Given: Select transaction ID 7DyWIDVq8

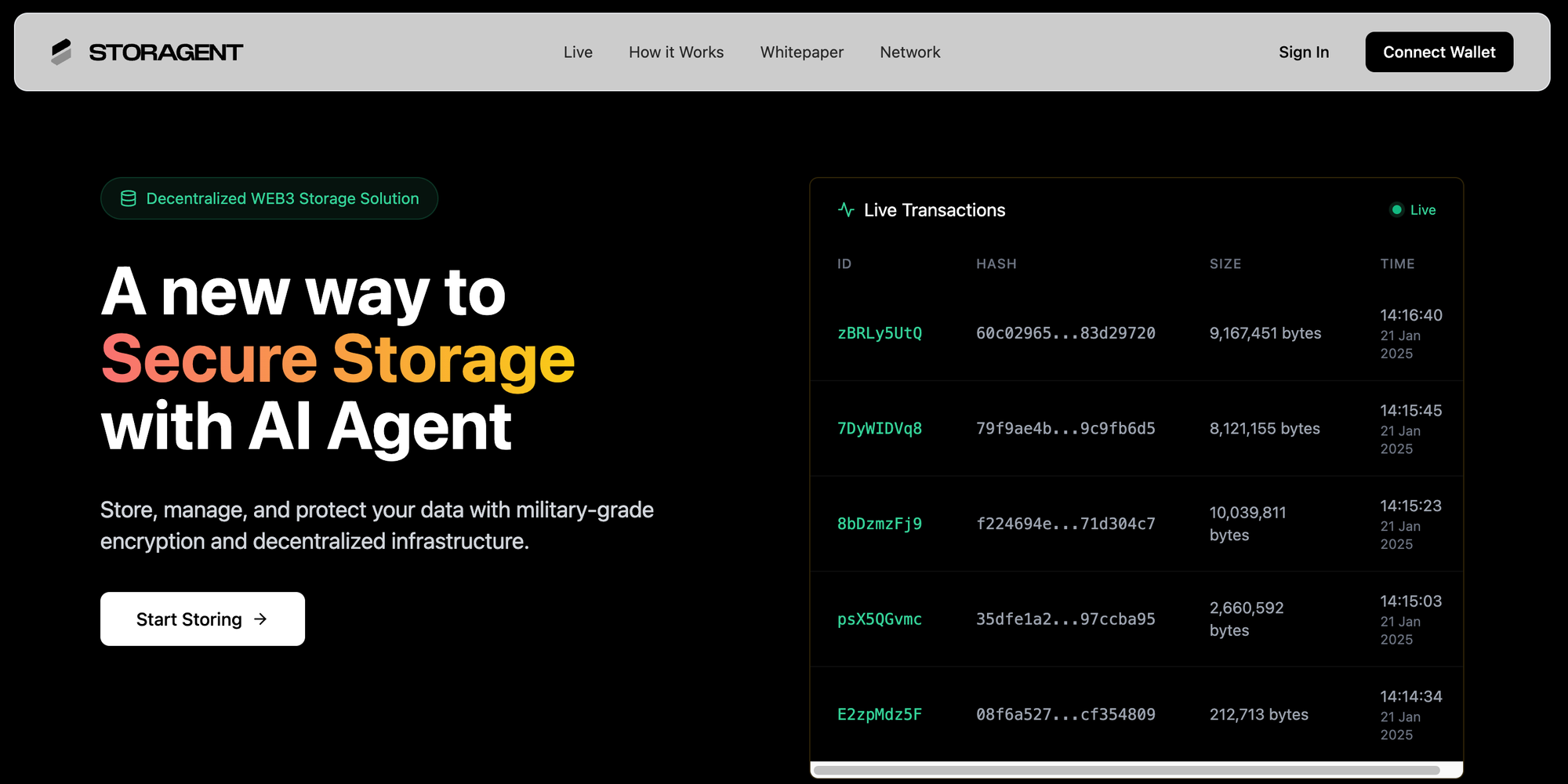Looking at the screenshot, I should [x=880, y=429].
